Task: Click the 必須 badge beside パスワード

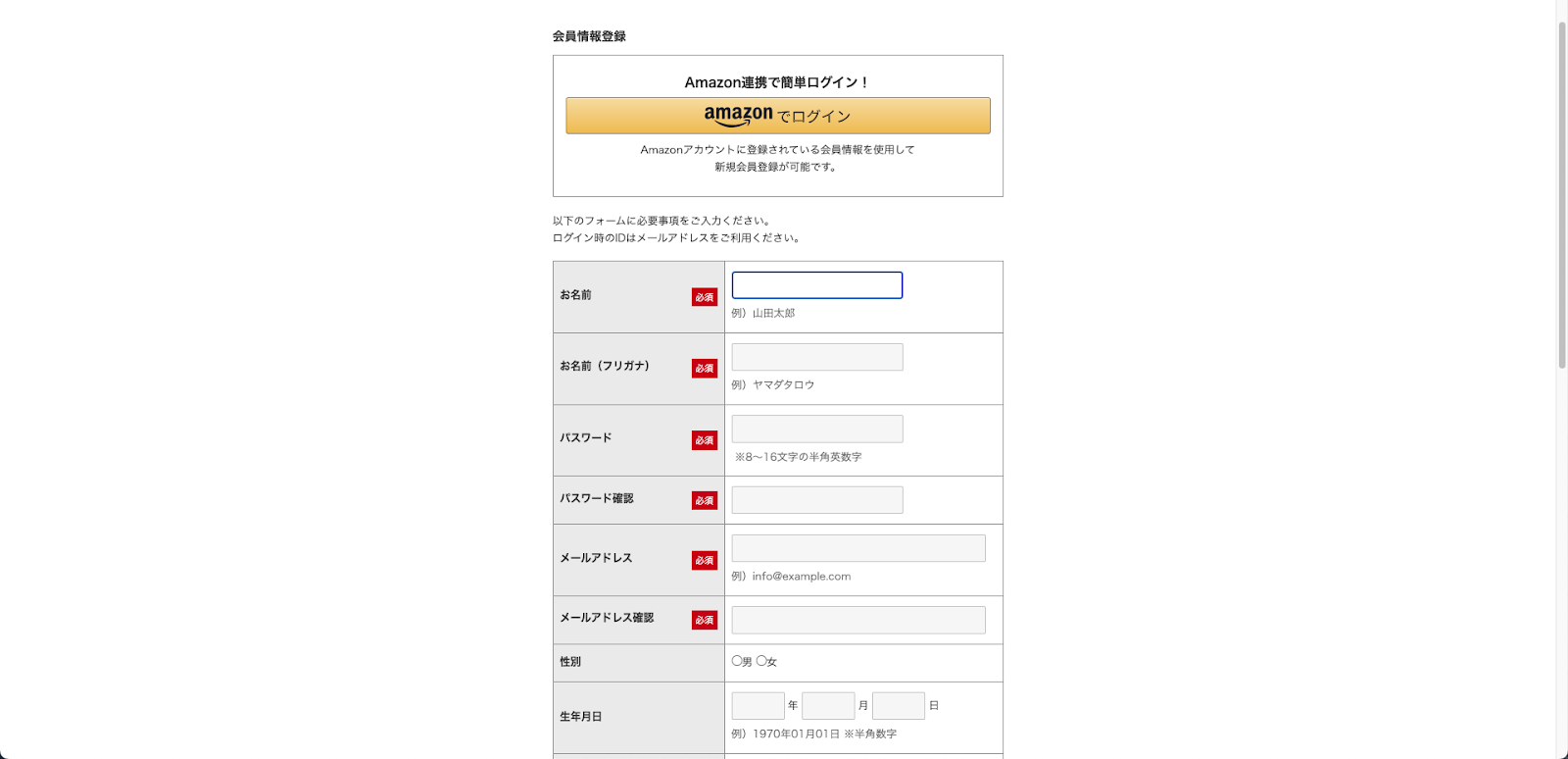Action: point(705,440)
